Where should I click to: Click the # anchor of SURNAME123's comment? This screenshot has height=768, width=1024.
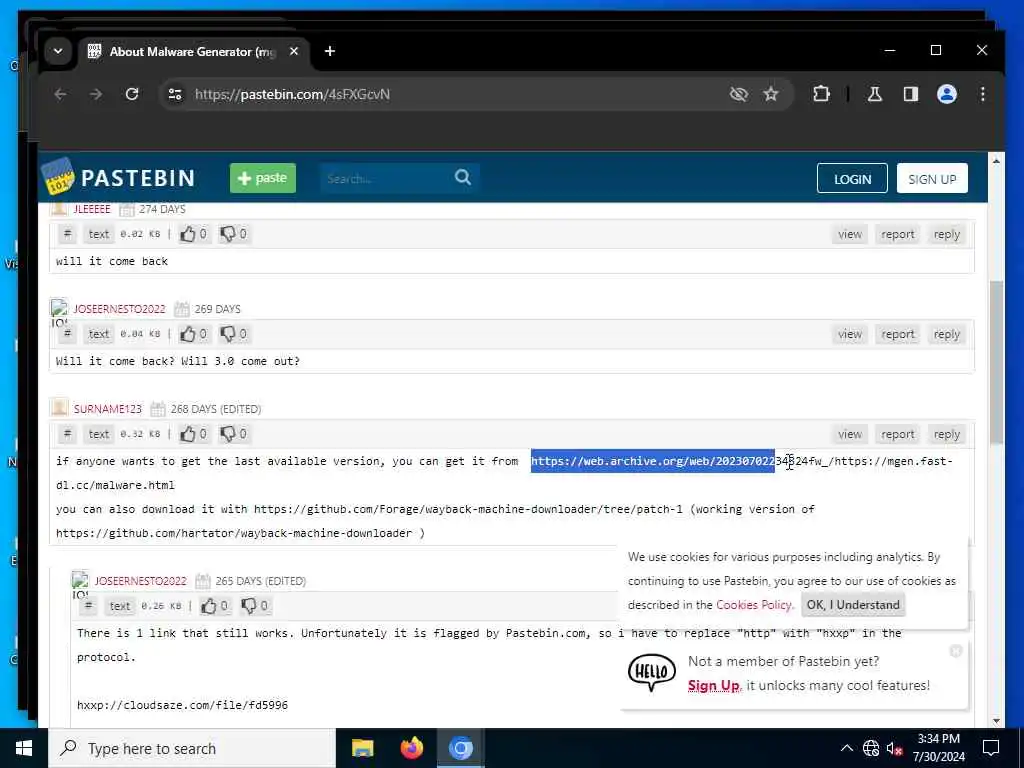(x=67, y=434)
